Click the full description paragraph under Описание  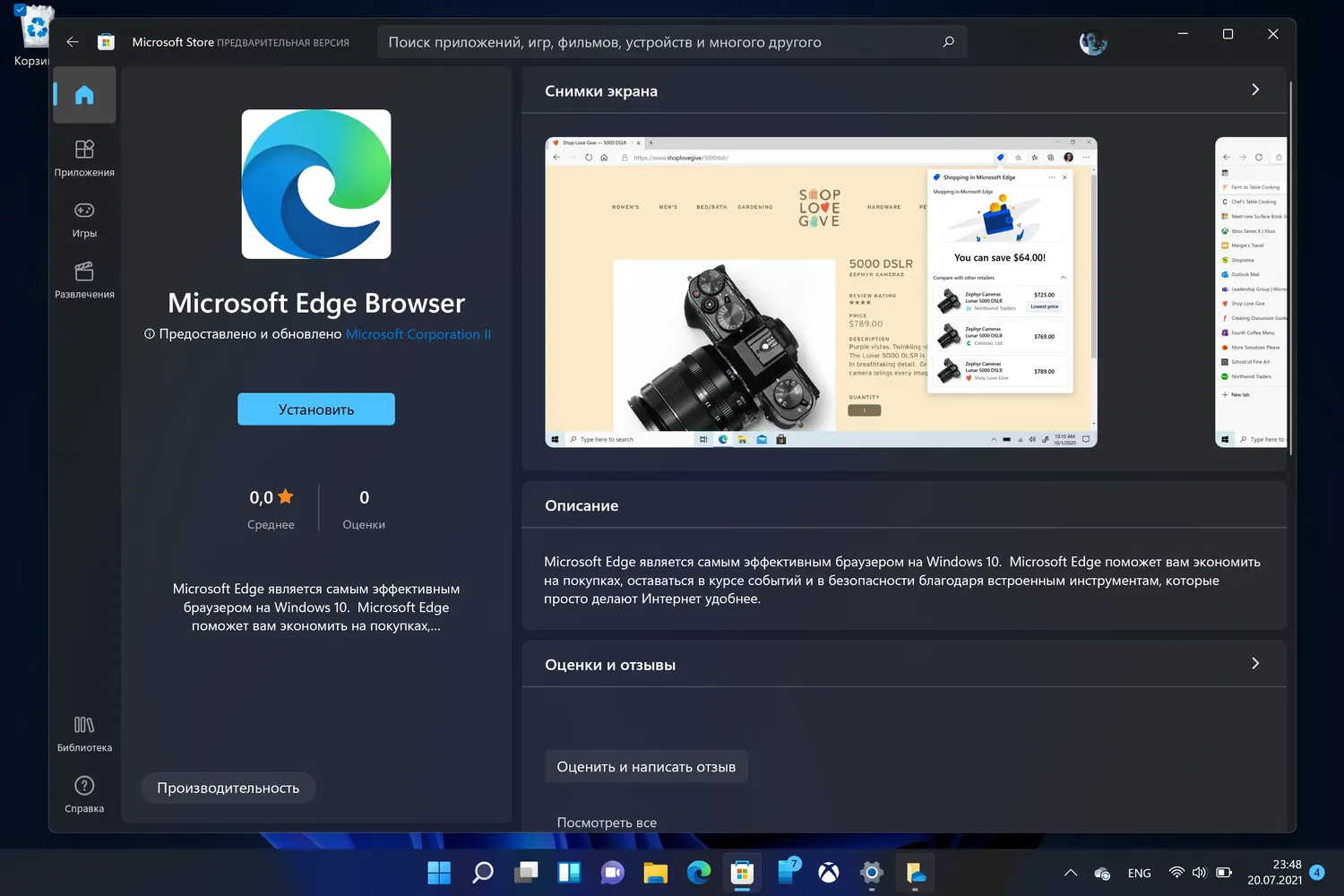point(902,581)
